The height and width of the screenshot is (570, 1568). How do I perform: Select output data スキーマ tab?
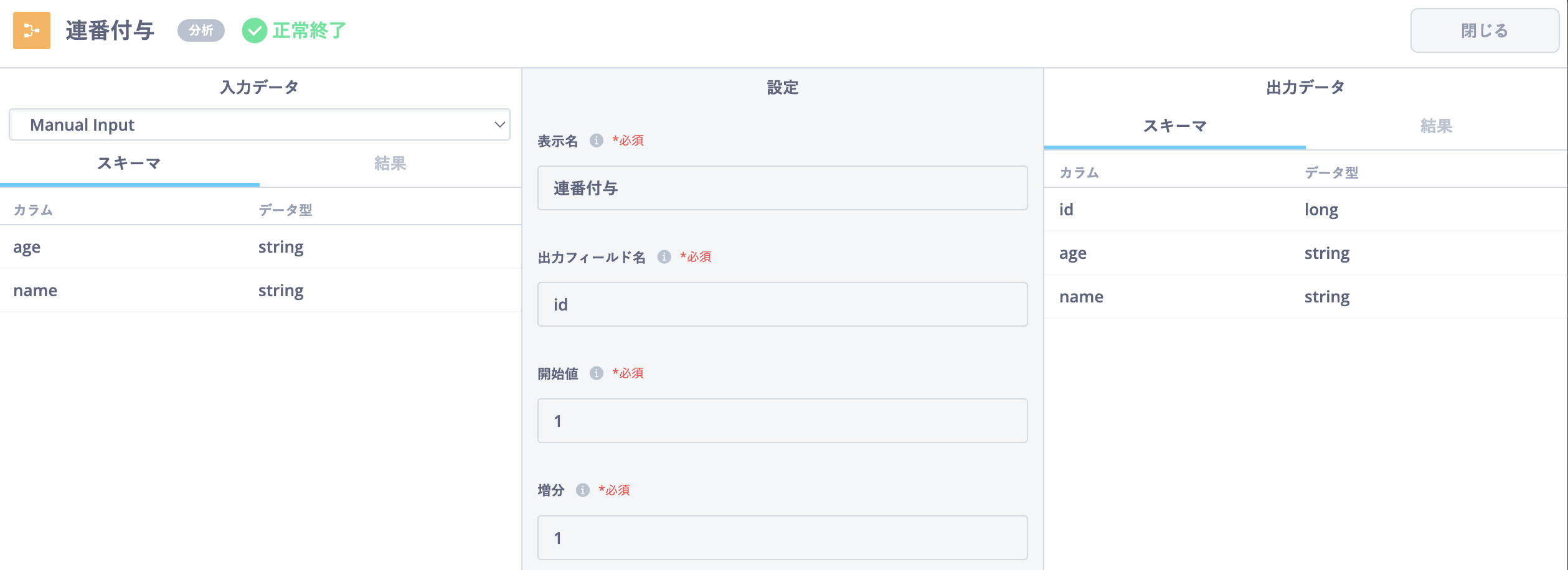click(1174, 126)
